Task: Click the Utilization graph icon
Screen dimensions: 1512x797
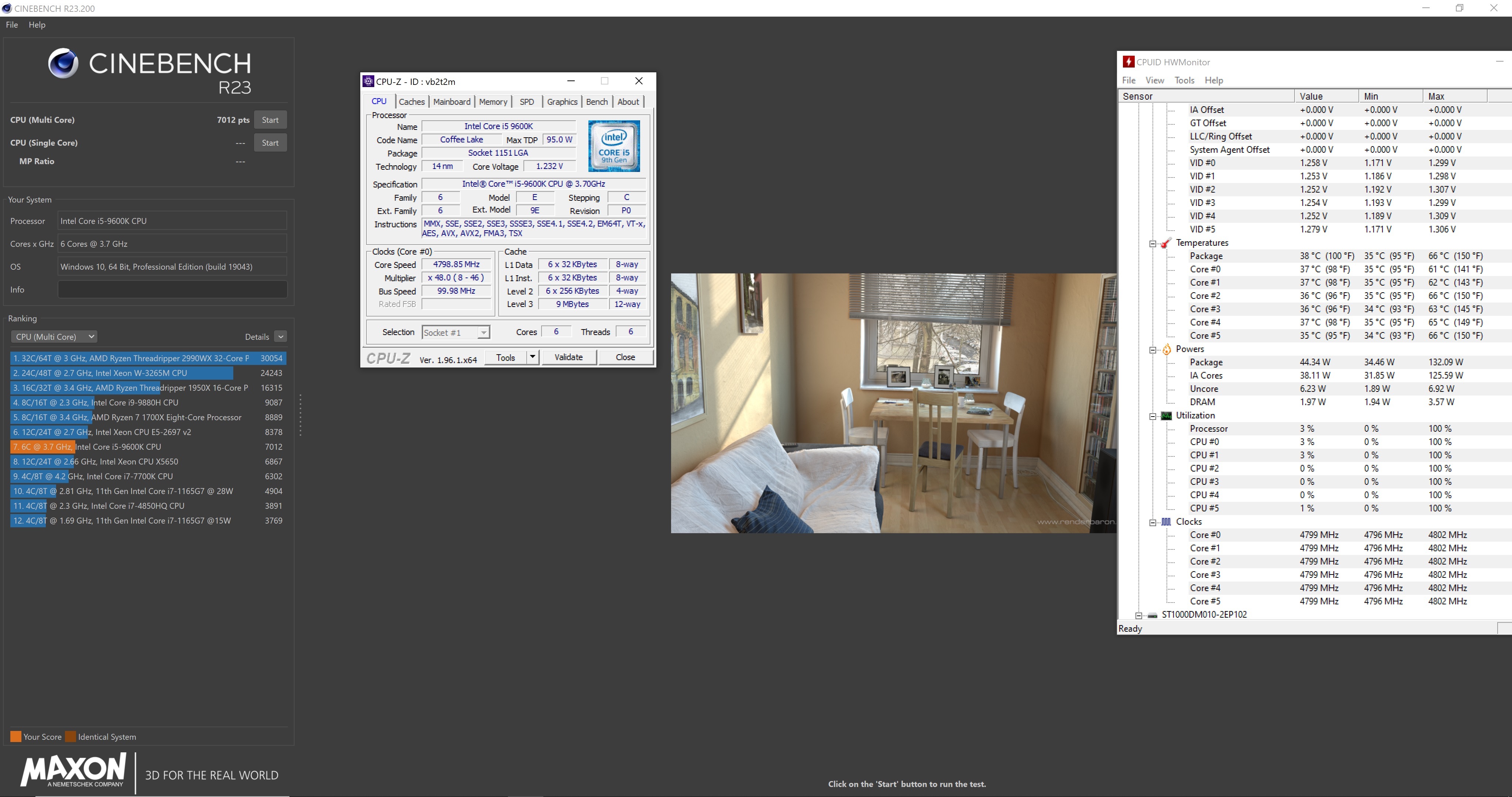Action: (x=1166, y=415)
